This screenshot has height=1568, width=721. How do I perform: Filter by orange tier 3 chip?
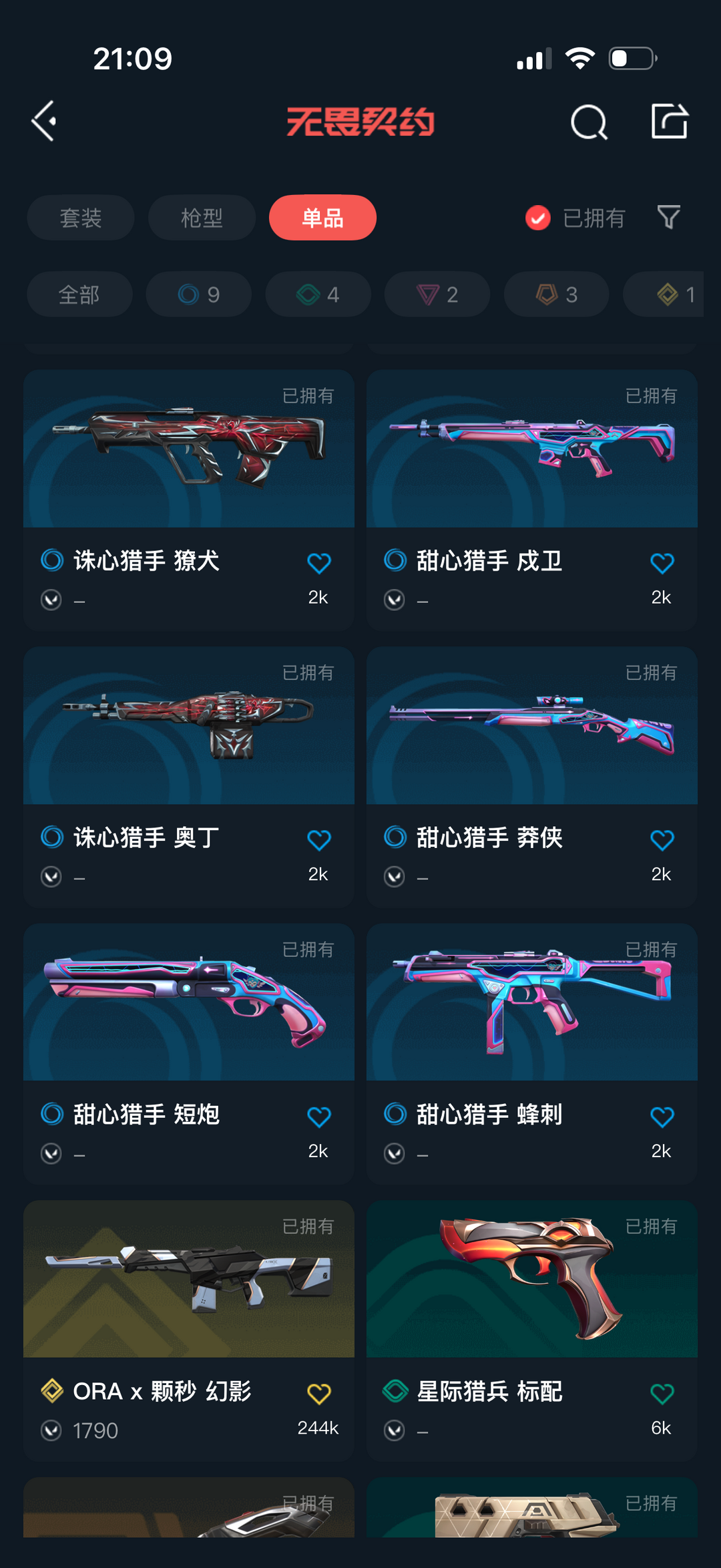point(557,294)
